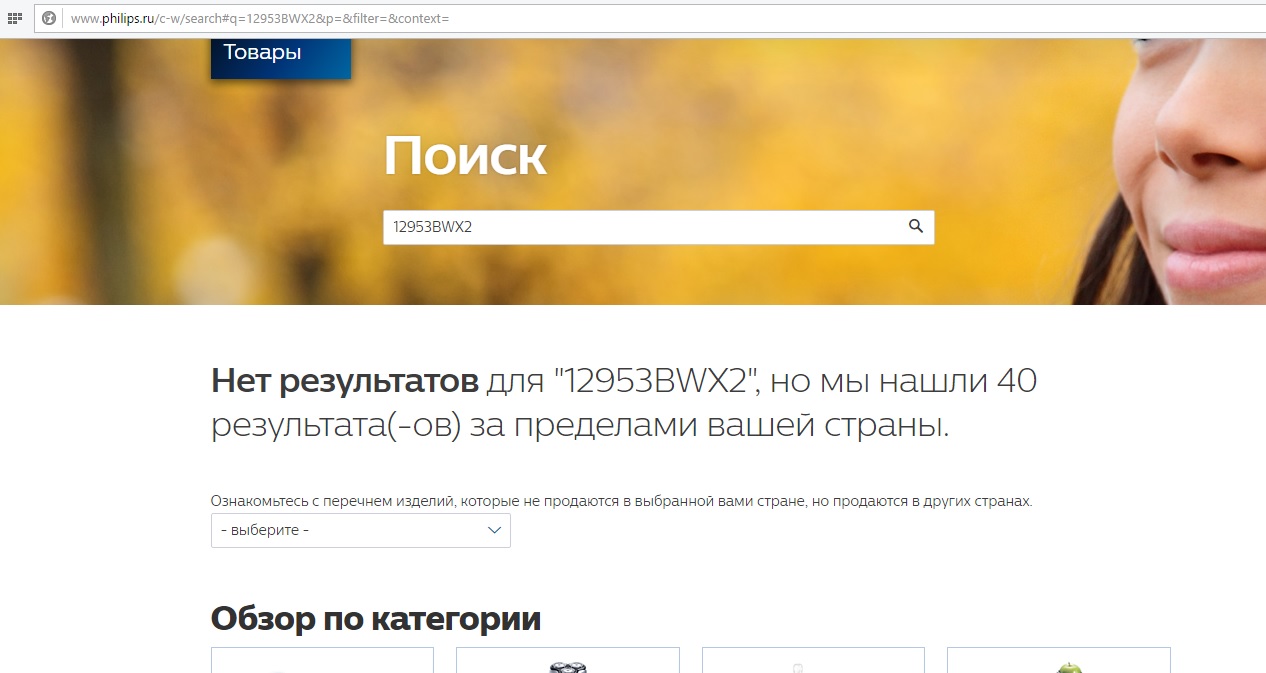Click the "Обзор по категории" heading
The image size is (1266, 673).
(375, 619)
